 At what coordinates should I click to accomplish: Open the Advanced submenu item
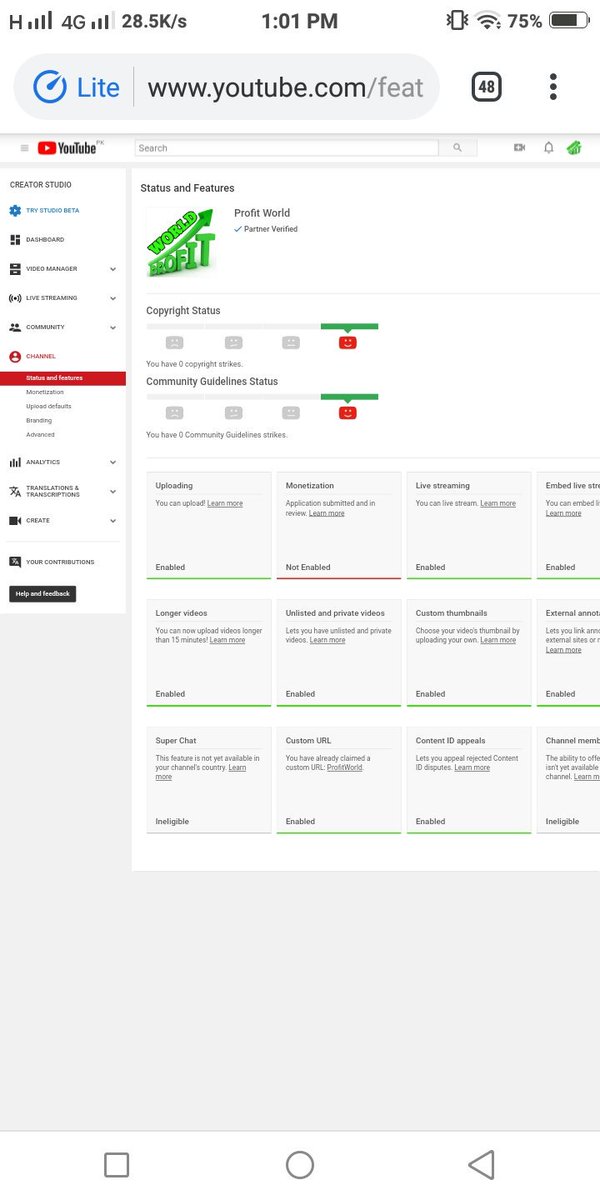click(x=41, y=435)
